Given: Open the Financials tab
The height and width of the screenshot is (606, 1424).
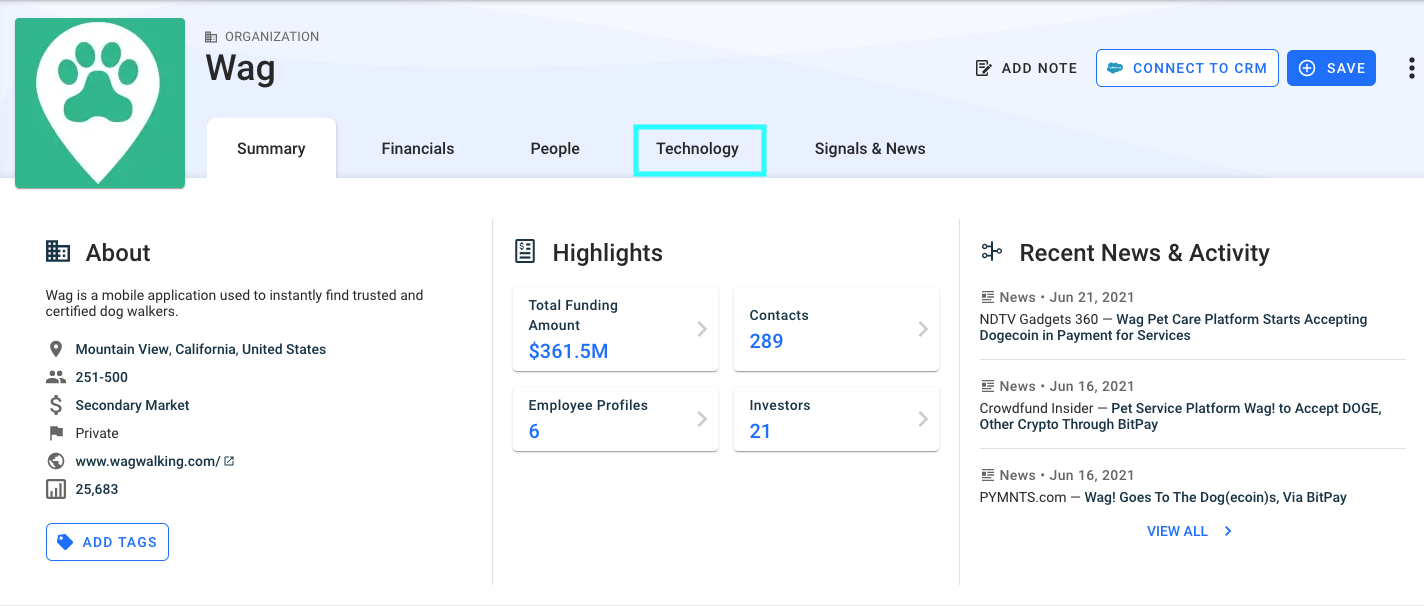Looking at the screenshot, I should [x=418, y=148].
